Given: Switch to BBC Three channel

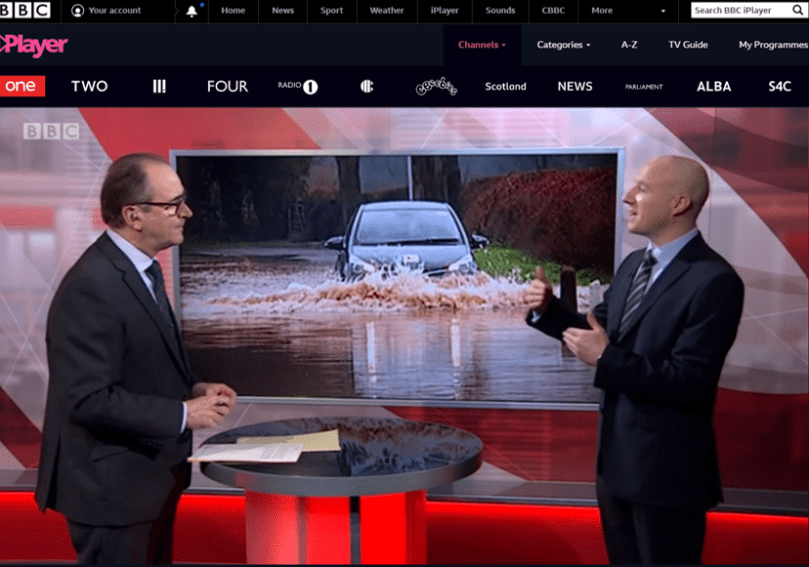Looking at the screenshot, I should (159, 86).
